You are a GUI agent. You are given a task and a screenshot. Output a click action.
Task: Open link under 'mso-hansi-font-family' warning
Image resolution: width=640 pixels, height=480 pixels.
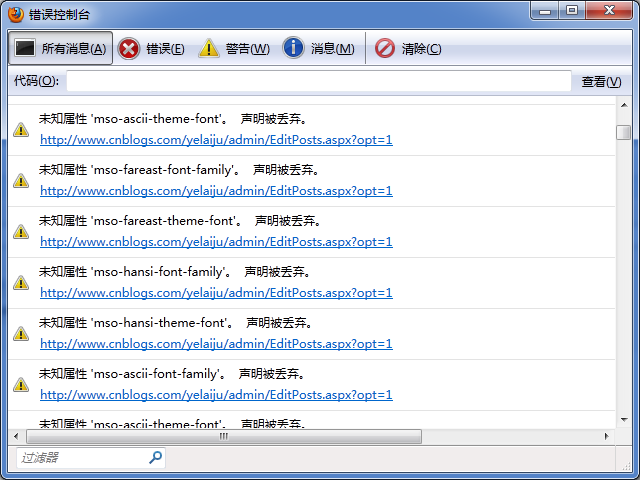[x=216, y=293]
